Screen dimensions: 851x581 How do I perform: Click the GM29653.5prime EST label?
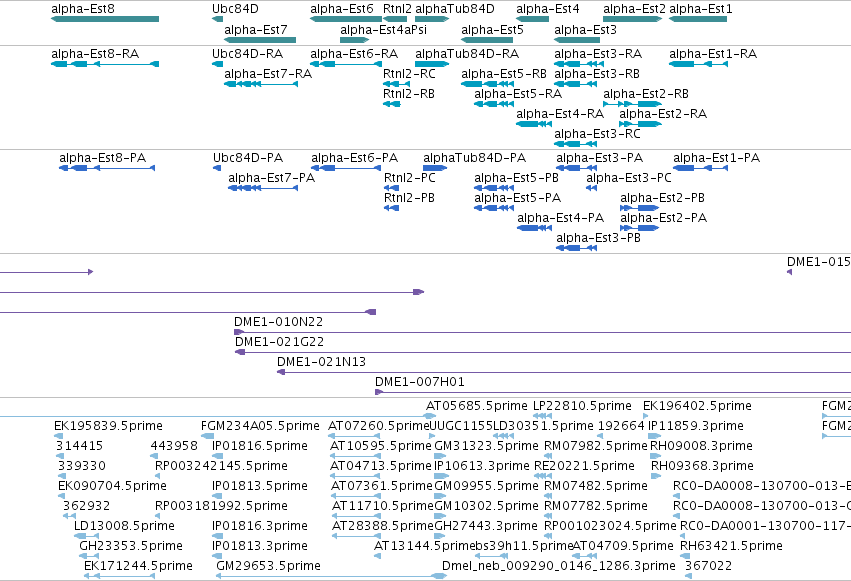[269, 566]
